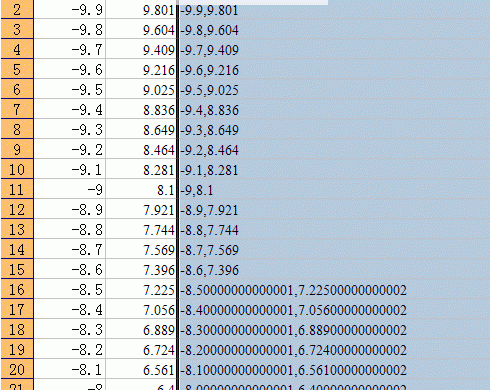Click the cell reading -9,8.1
The image size is (490, 391).
[x=334, y=189]
